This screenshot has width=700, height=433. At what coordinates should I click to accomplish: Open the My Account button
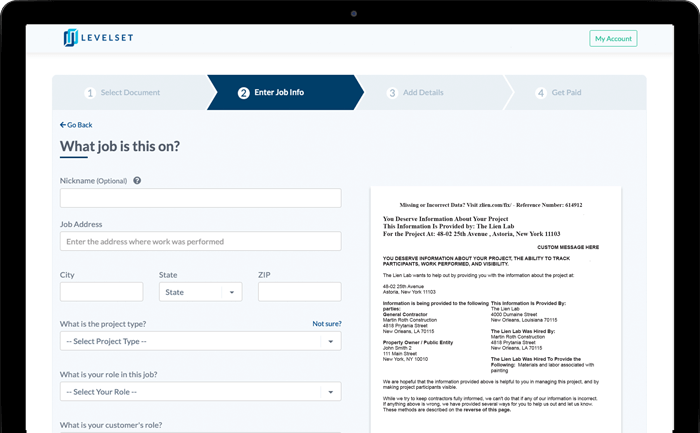tap(612, 39)
